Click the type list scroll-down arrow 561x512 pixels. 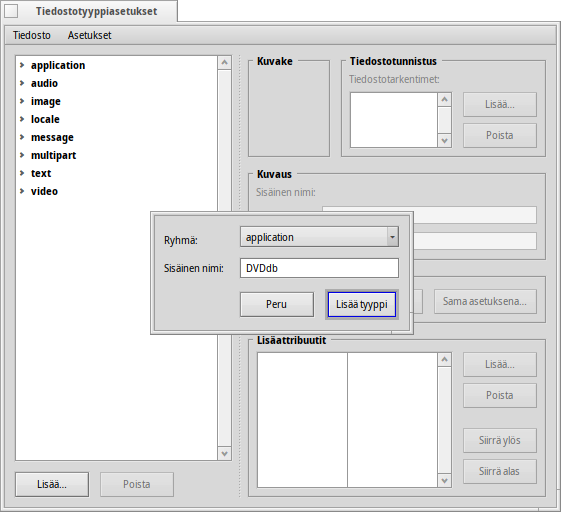224,454
